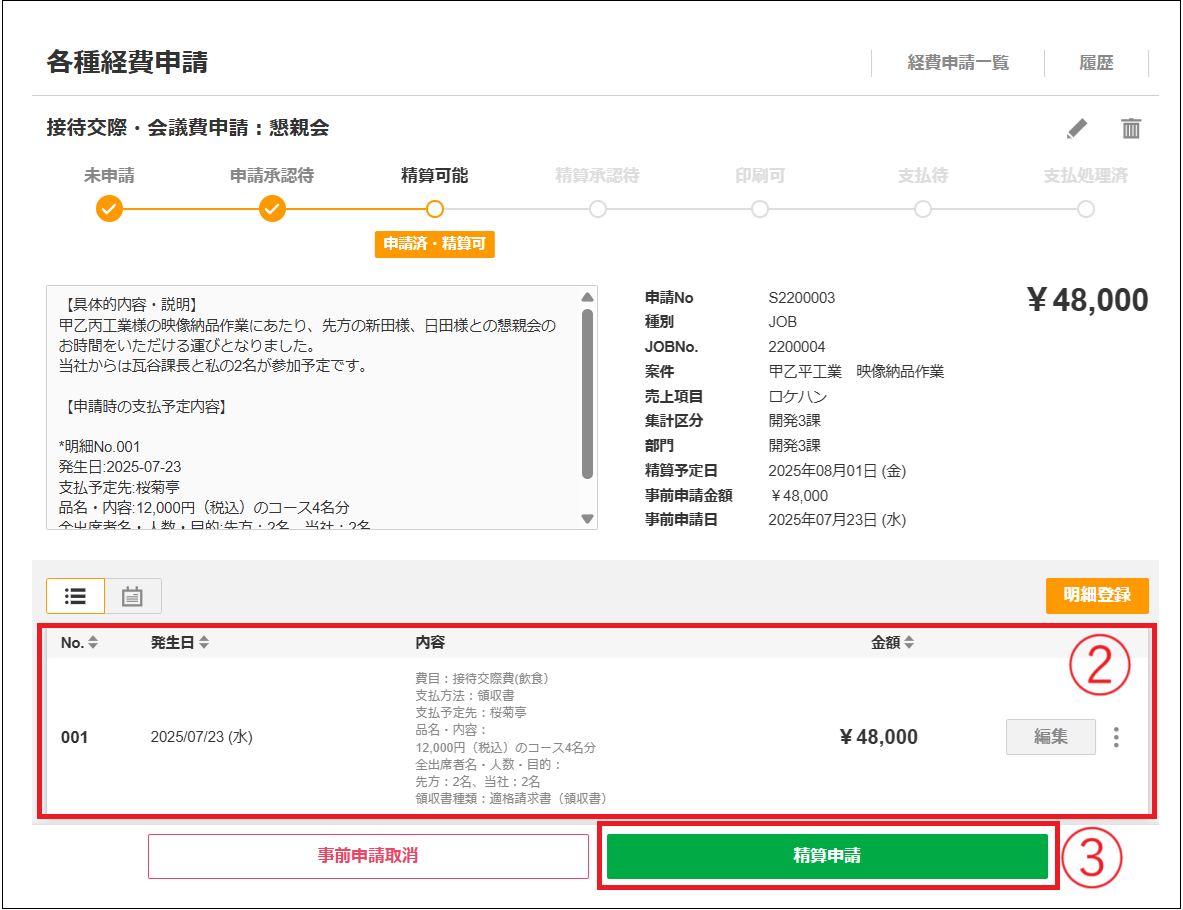
Task: Click 編集 button for row 001
Action: tap(1051, 737)
